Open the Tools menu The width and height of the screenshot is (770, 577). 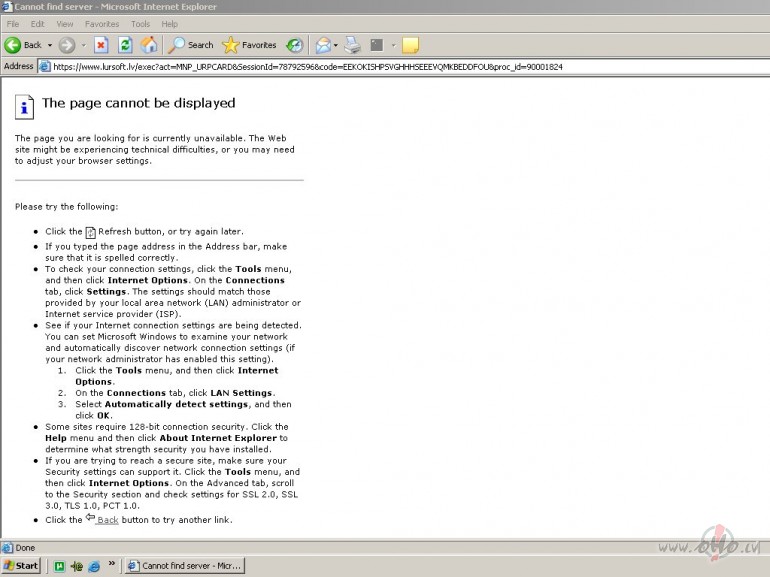(x=140, y=24)
